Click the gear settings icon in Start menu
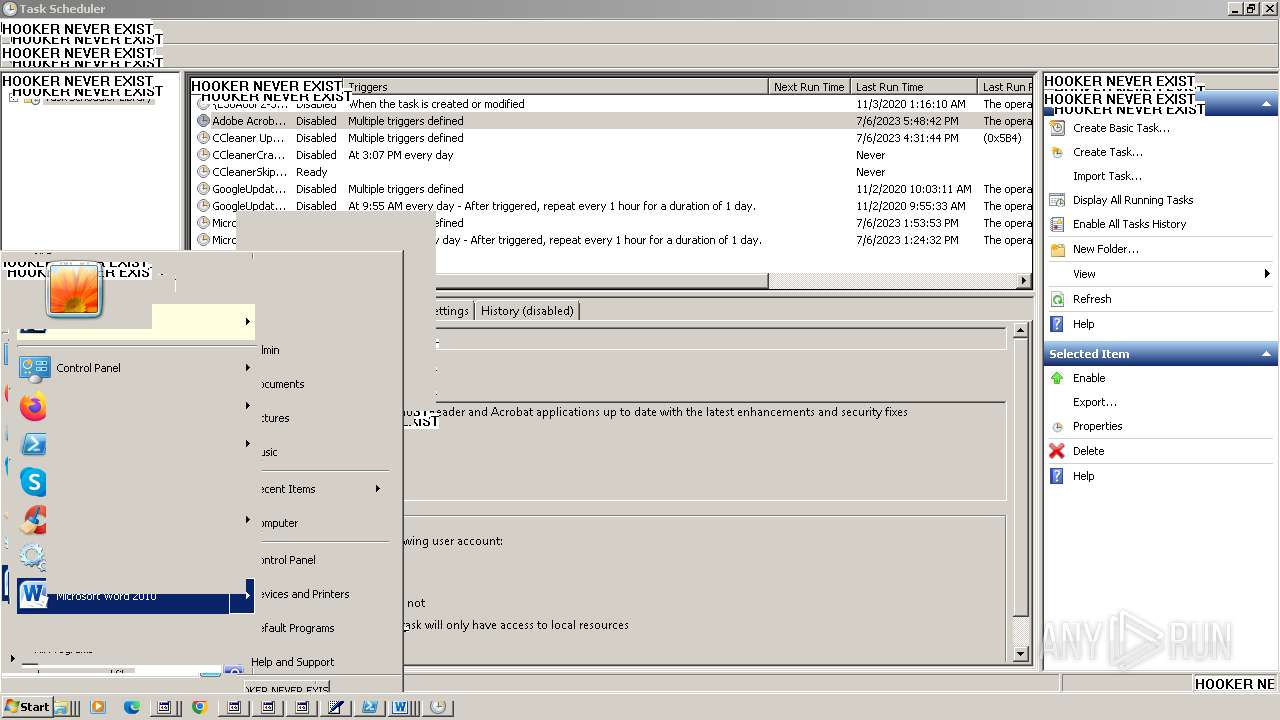Image resolution: width=1280 pixels, height=720 pixels. (33, 557)
